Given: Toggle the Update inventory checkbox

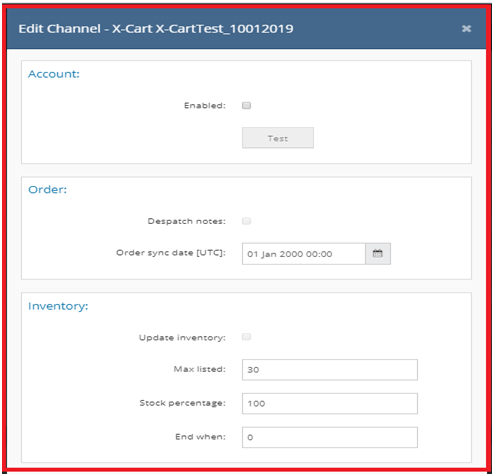Looking at the screenshot, I should pos(246,337).
